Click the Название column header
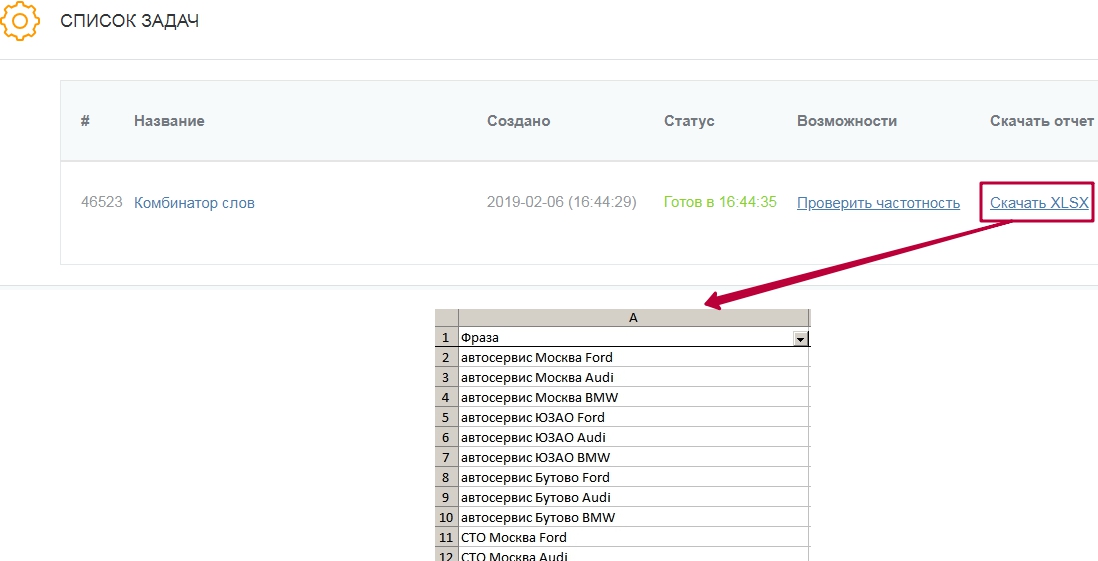The image size is (1098, 561). pyautogui.click(x=169, y=121)
